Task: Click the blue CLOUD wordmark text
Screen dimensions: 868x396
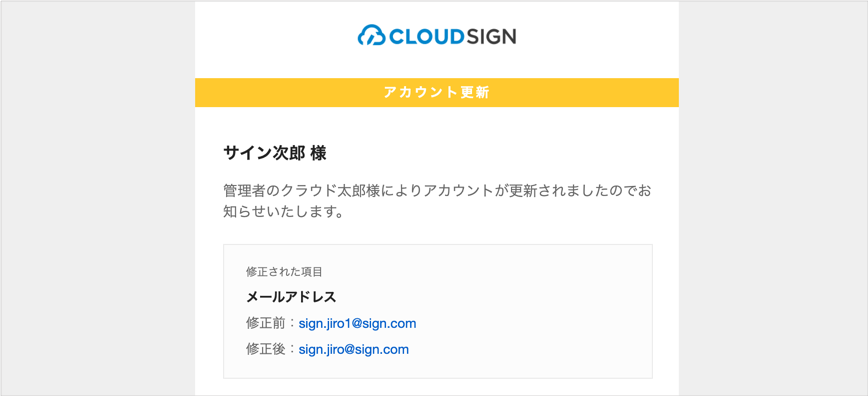Action: pos(425,37)
